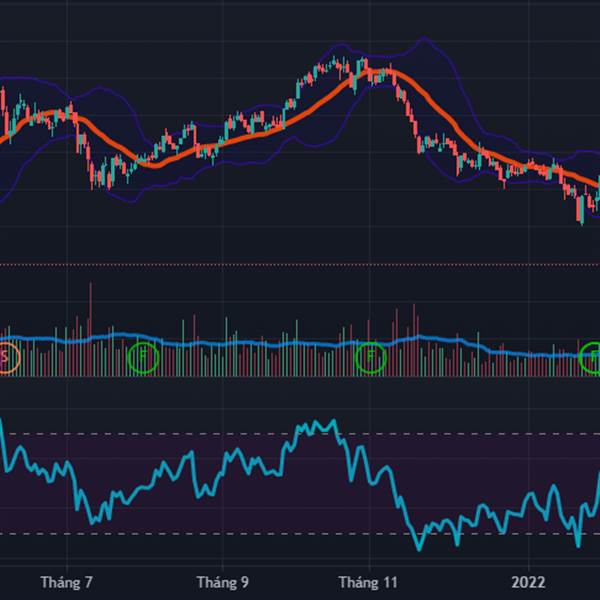Click the Tháng 11 axis label
The width and height of the screenshot is (600, 600).
(368, 582)
